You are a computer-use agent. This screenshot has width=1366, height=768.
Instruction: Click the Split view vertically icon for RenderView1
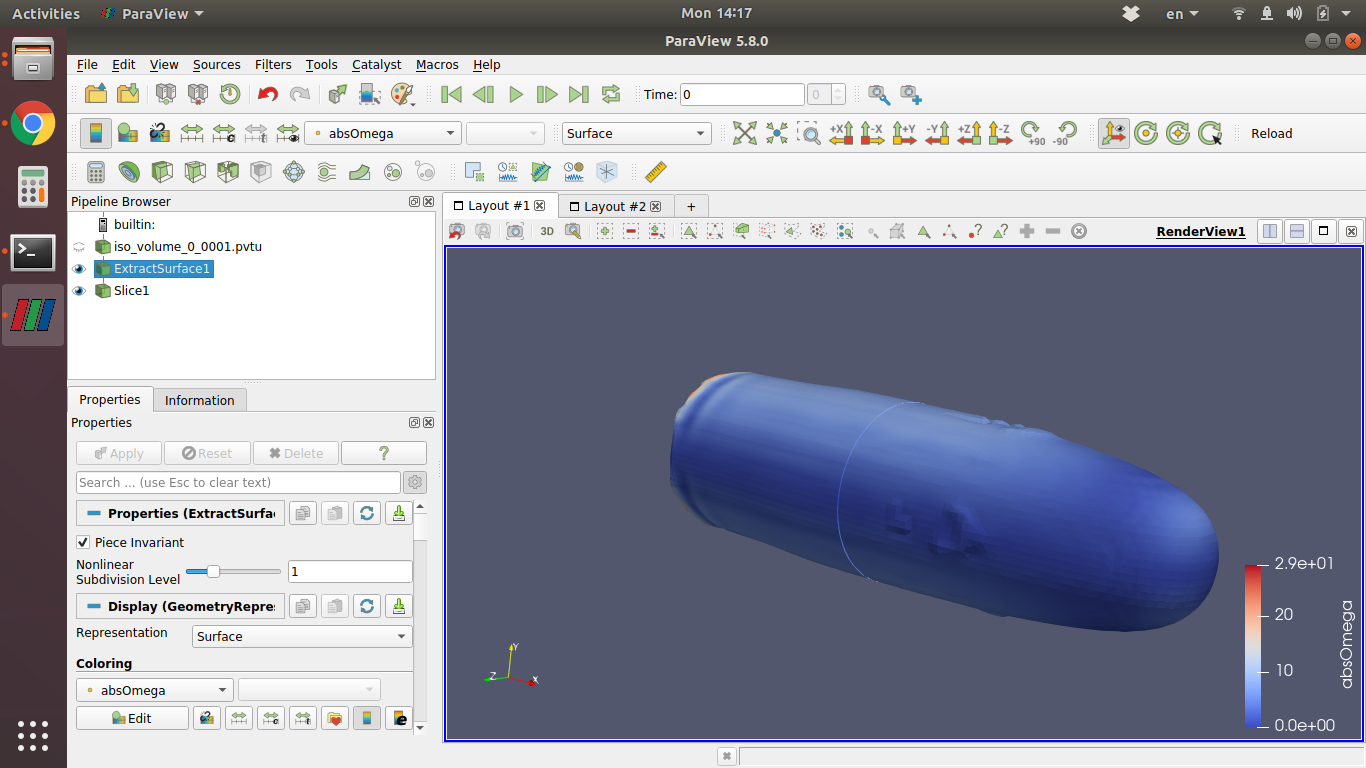[x=1297, y=231]
